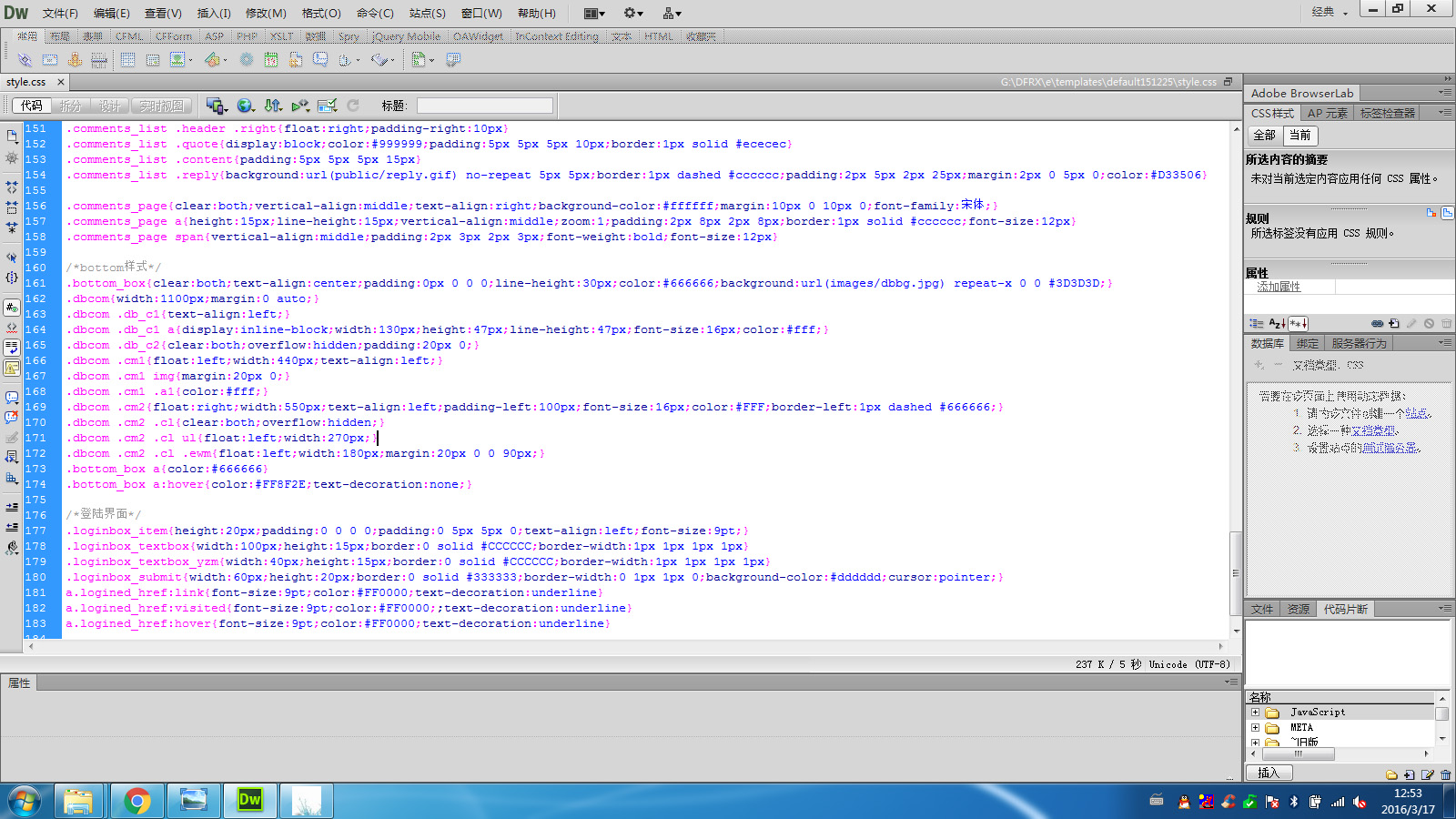
Task: Expand the JavaScript snippets folder
Action: (x=1256, y=713)
